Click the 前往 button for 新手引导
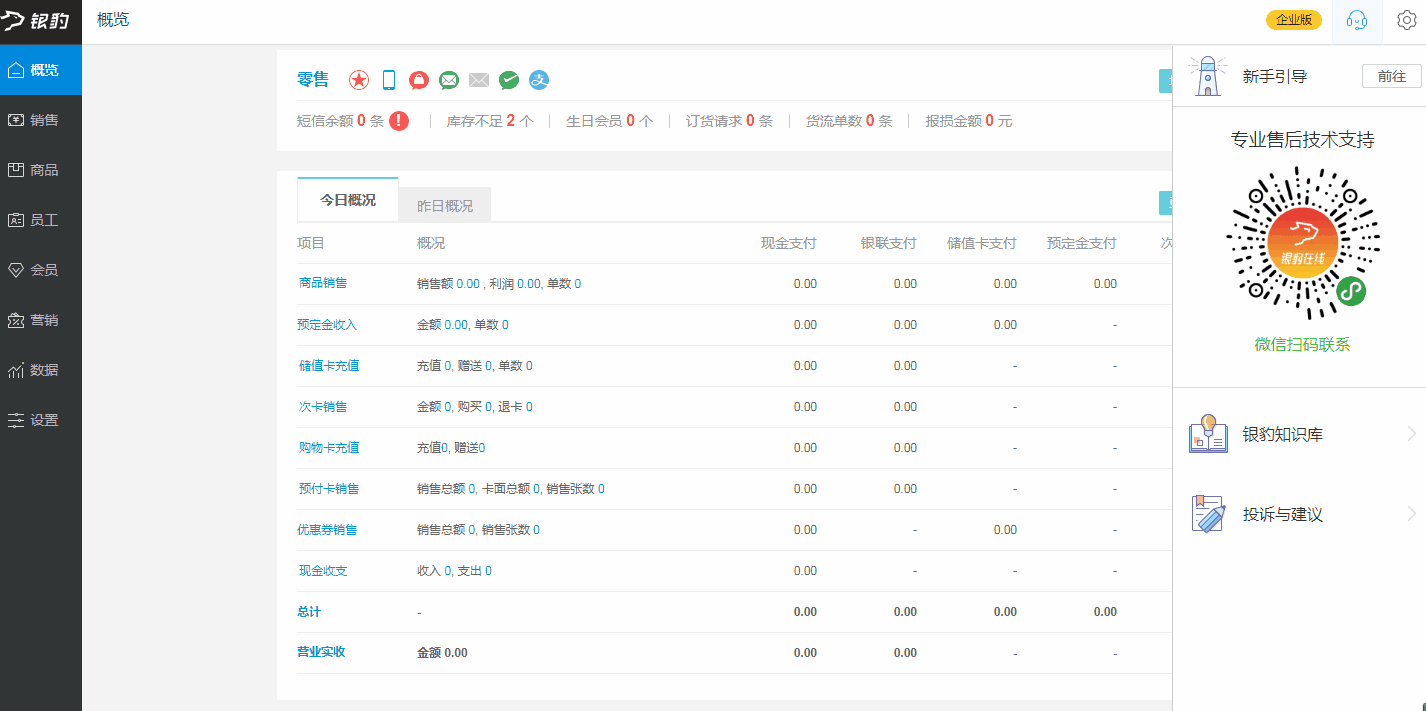Image resolution: width=1426 pixels, height=711 pixels. tap(1391, 76)
